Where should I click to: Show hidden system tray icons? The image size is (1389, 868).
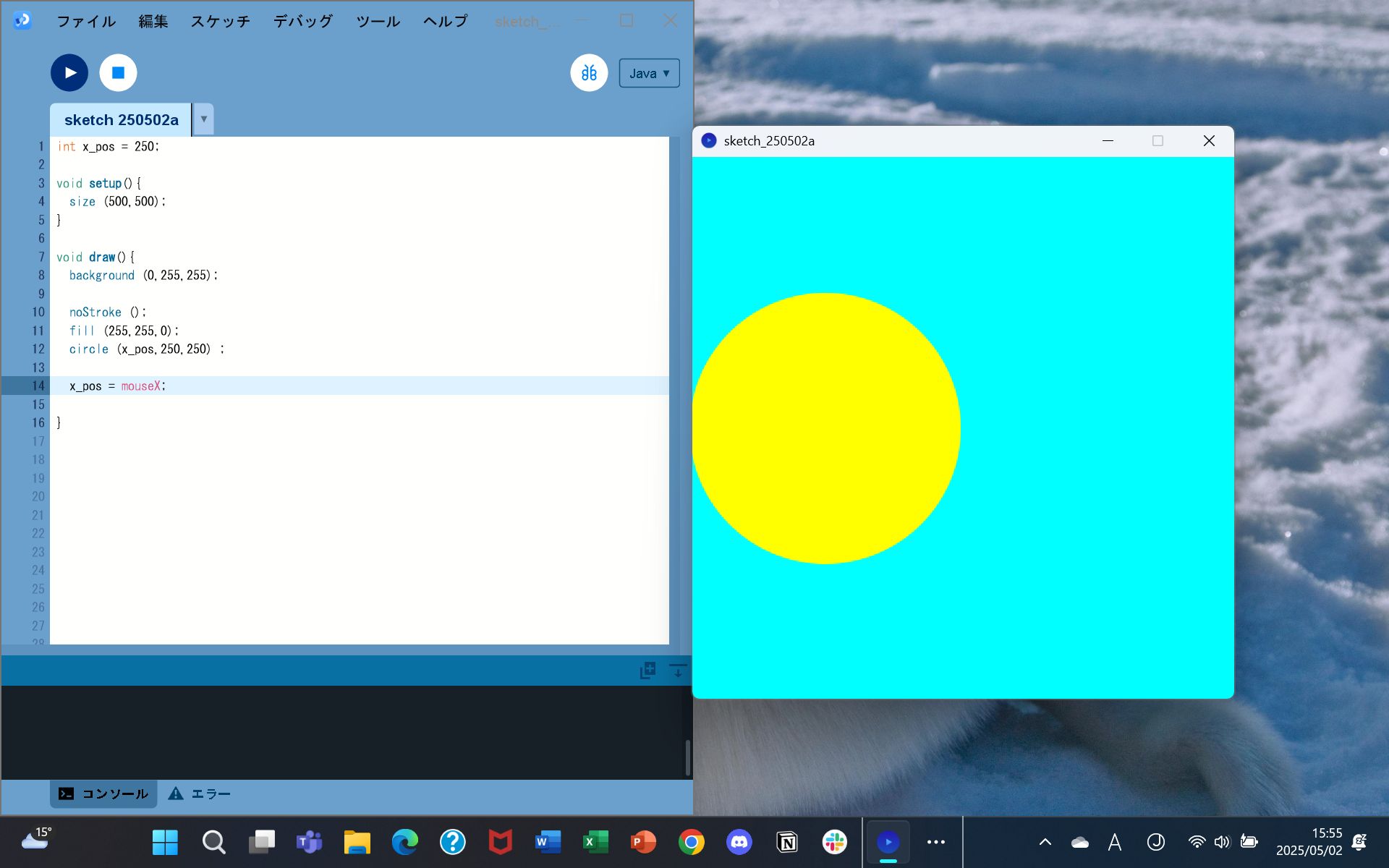tap(1045, 842)
